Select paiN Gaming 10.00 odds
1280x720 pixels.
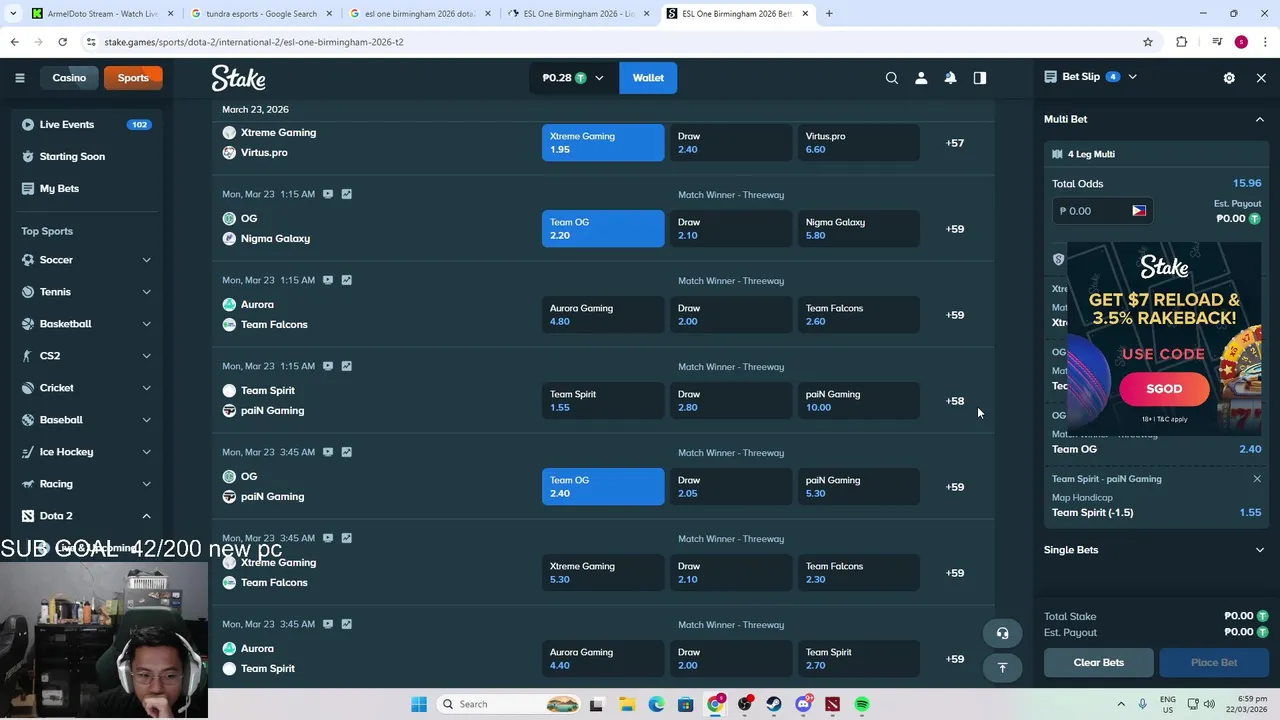point(859,401)
